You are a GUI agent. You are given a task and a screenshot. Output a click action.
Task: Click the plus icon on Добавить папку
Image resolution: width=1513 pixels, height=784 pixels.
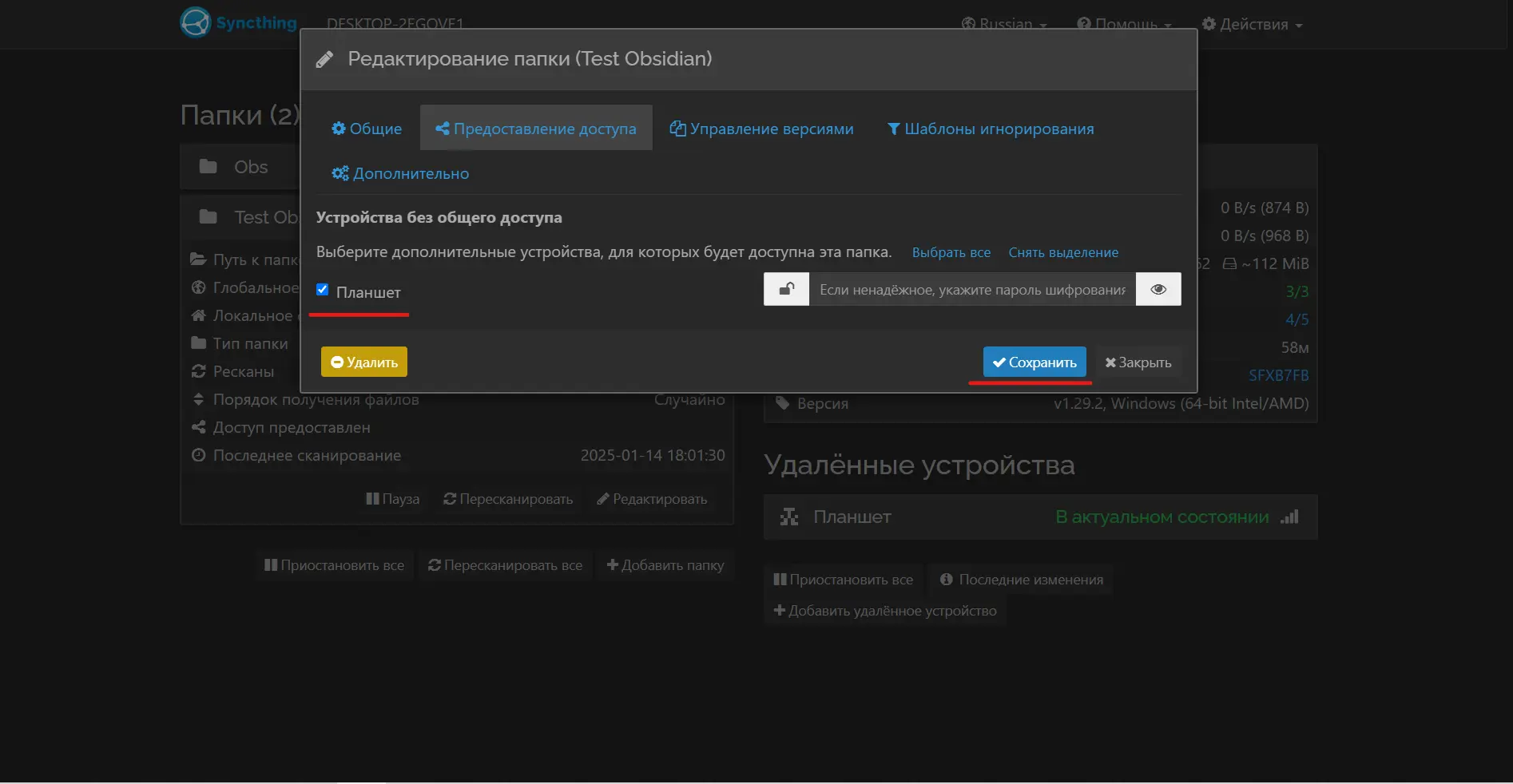click(612, 565)
